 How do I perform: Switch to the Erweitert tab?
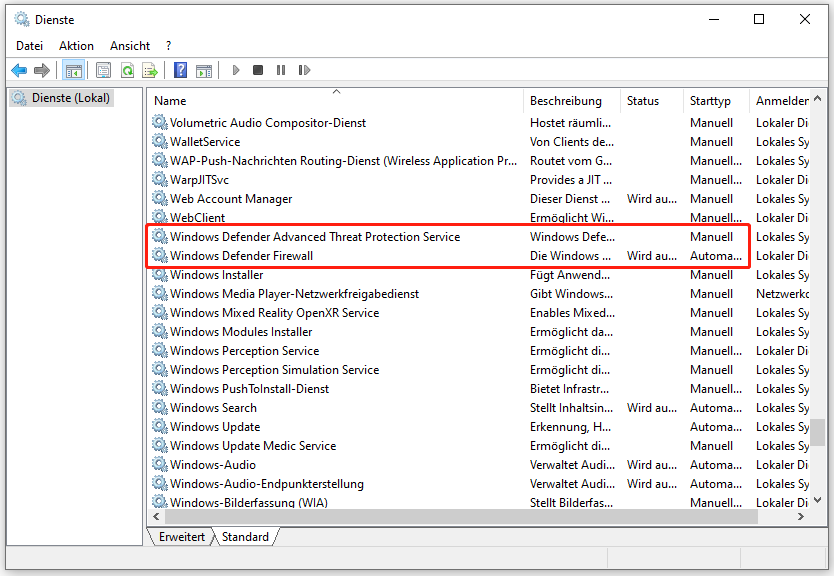coord(181,537)
